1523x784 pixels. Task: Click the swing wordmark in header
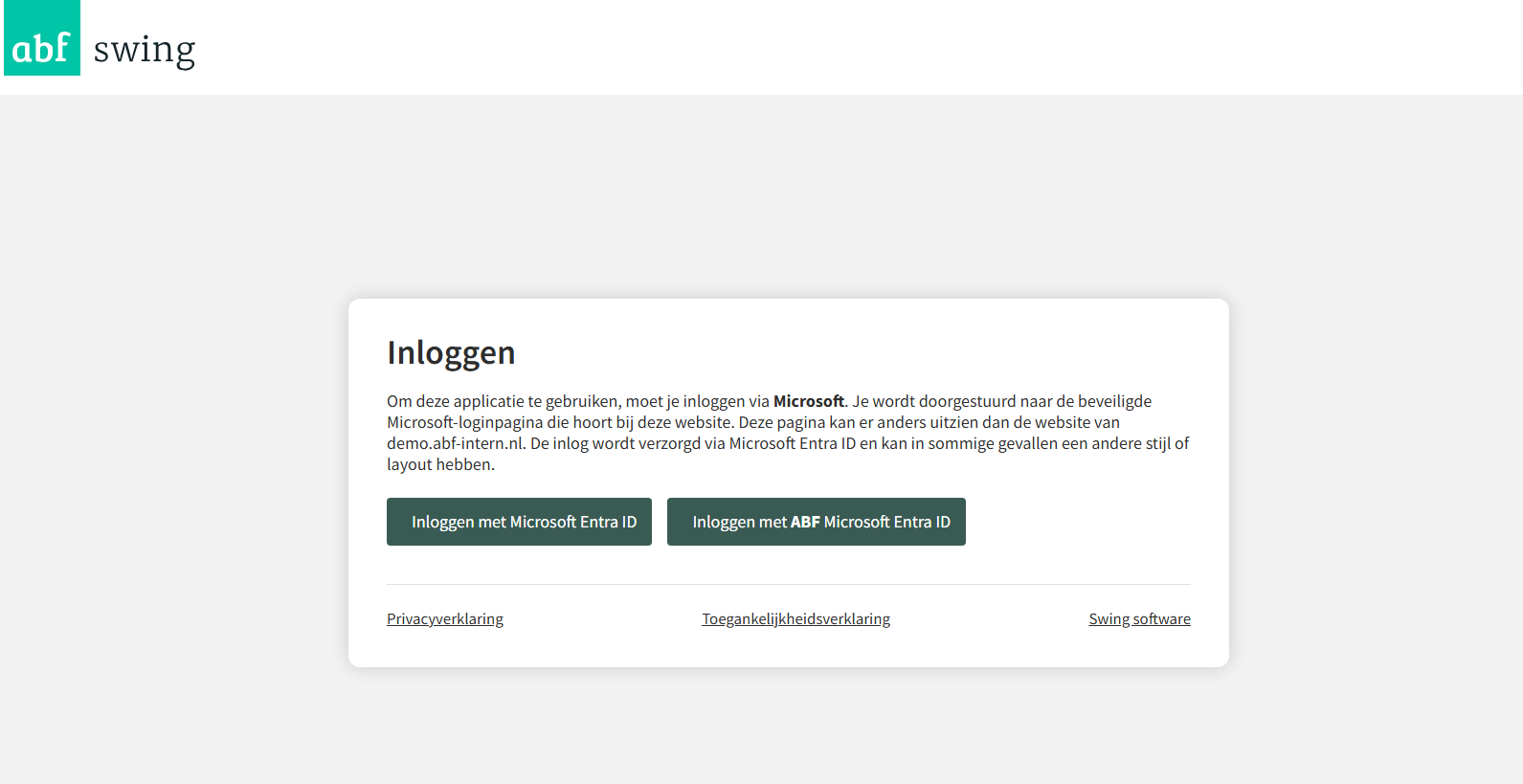(145, 51)
